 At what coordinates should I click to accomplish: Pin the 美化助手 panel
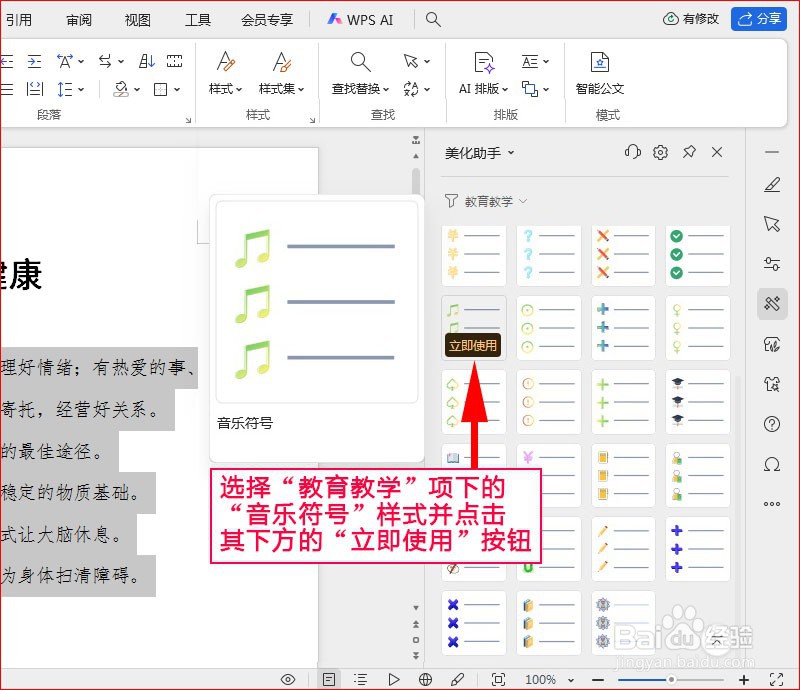[689, 152]
